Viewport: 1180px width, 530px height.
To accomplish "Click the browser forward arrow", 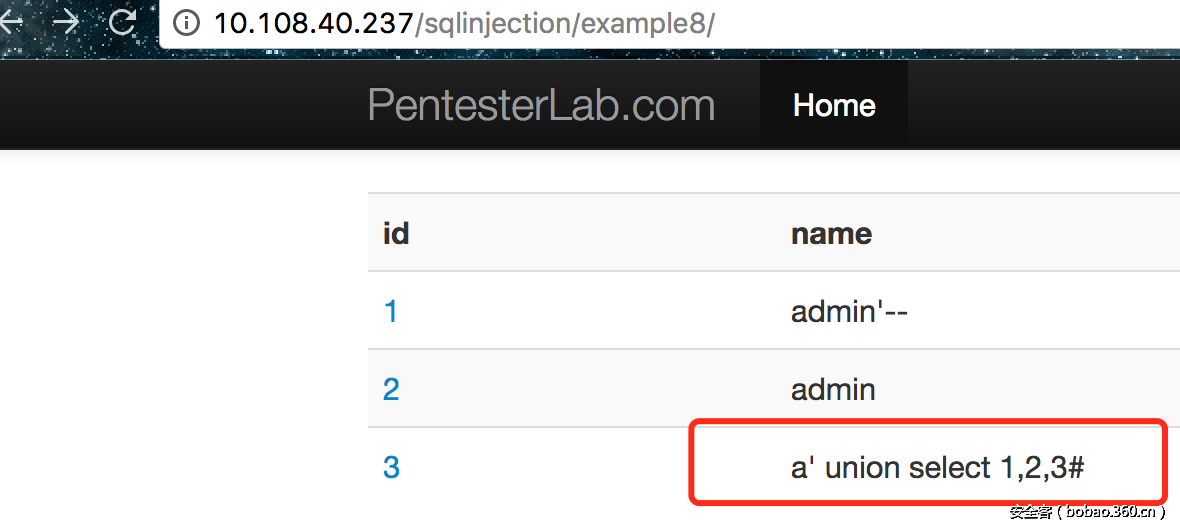I will [66, 22].
